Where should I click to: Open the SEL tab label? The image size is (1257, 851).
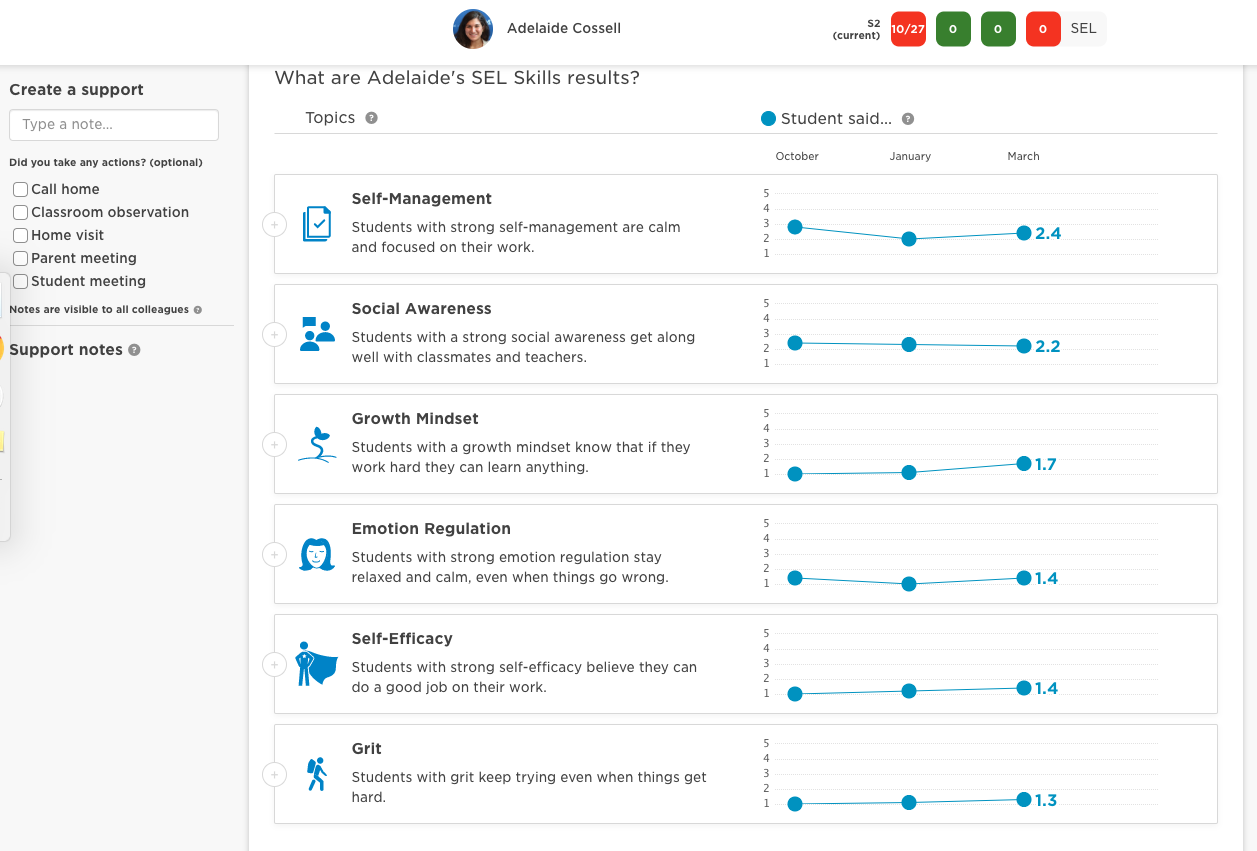pos(1084,29)
